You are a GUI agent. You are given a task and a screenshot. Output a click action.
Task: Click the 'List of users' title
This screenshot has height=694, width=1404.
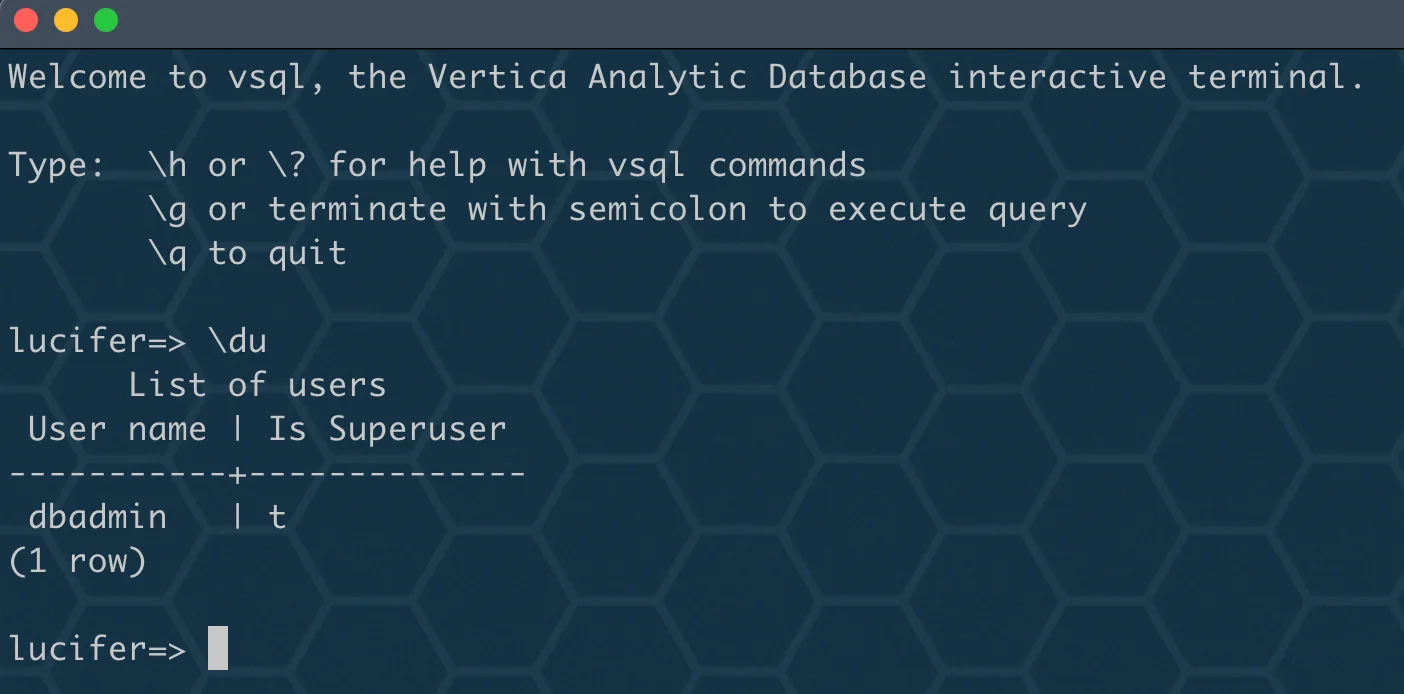pyautogui.click(x=257, y=385)
